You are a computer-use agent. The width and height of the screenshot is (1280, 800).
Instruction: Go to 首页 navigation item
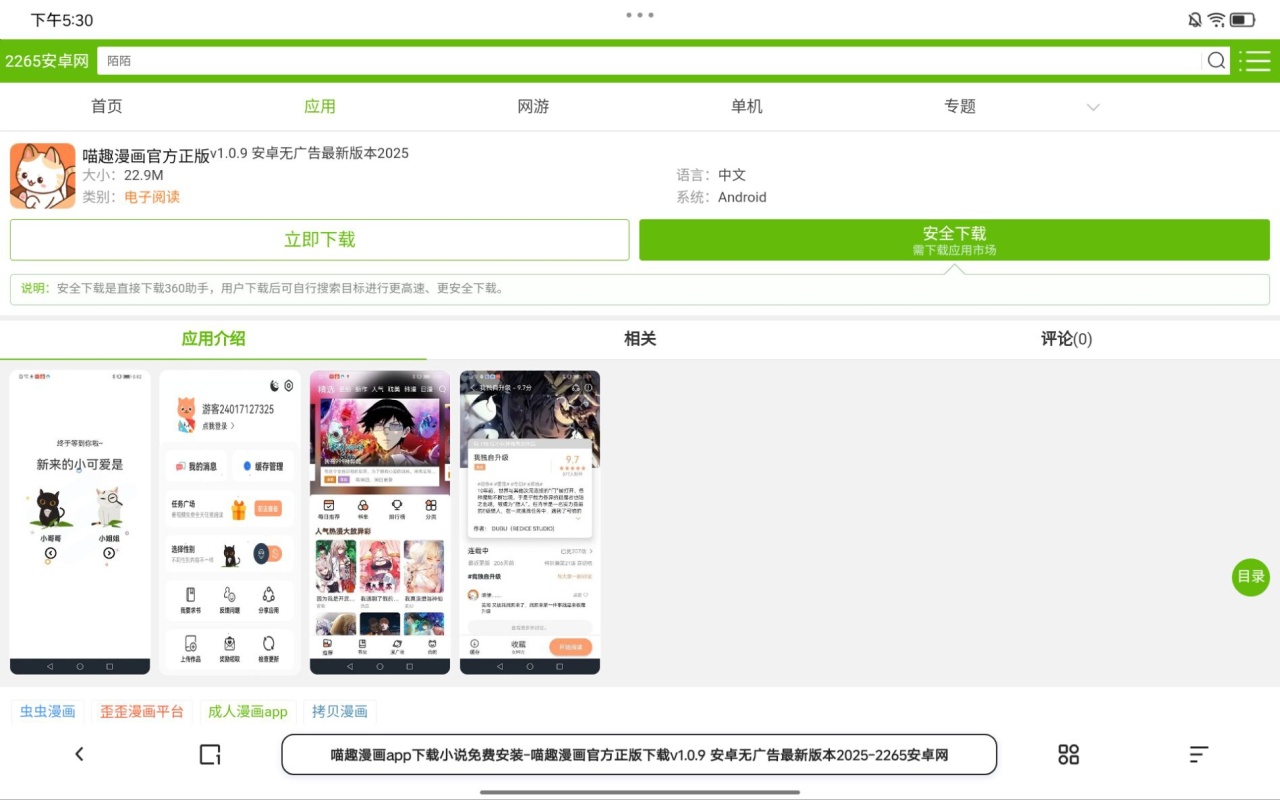point(107,106)
